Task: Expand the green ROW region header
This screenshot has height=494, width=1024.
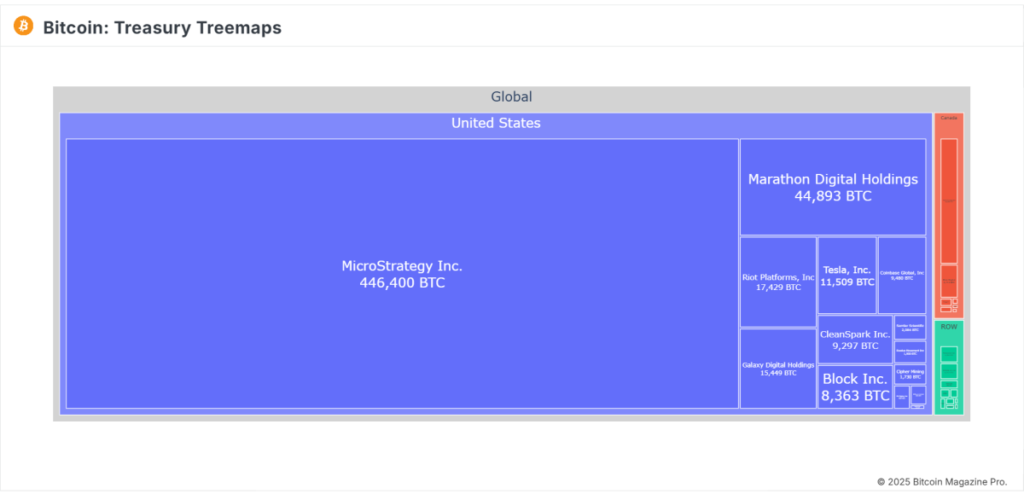Action: pos(949,327)
